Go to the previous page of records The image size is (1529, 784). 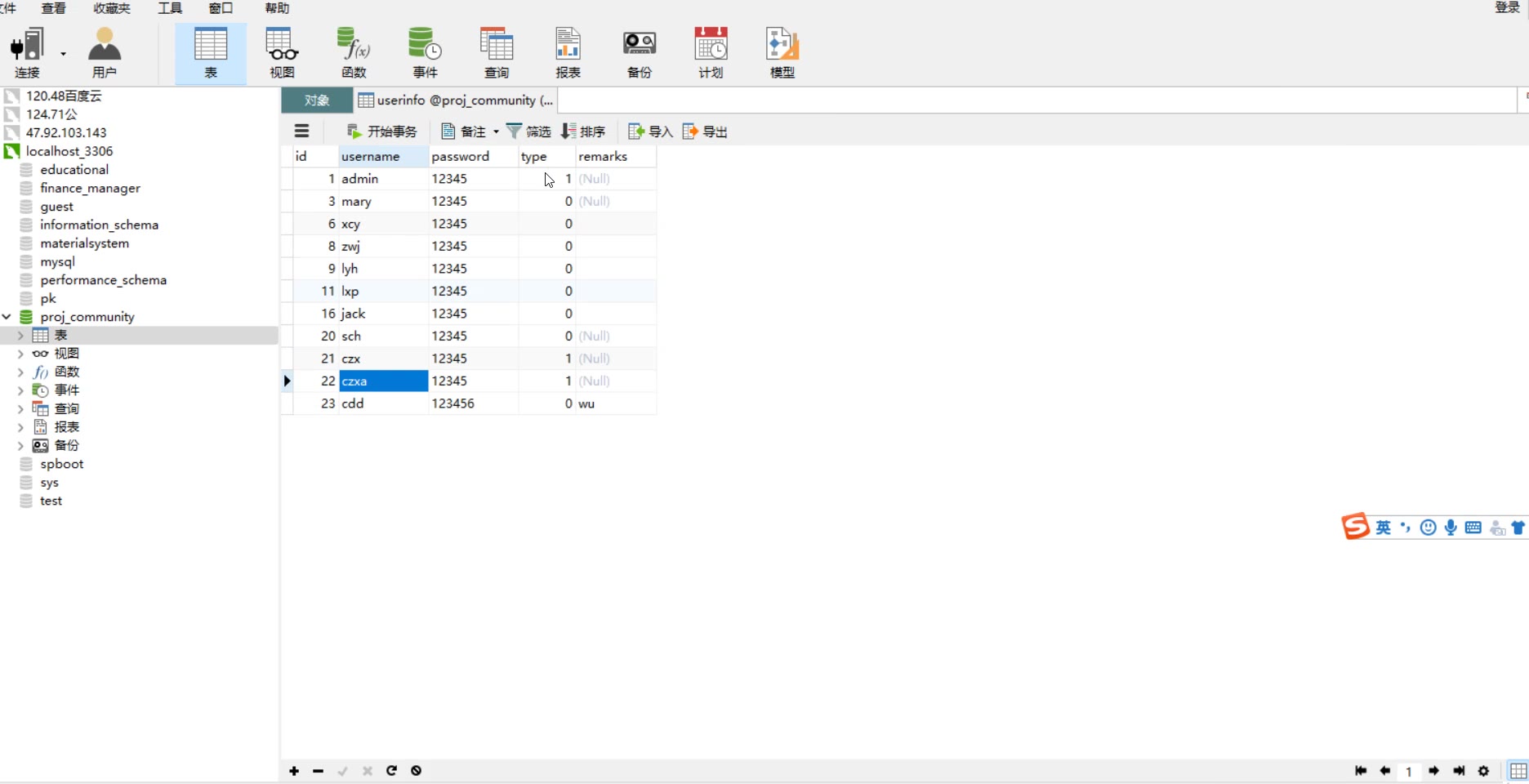click(1385, 771)
